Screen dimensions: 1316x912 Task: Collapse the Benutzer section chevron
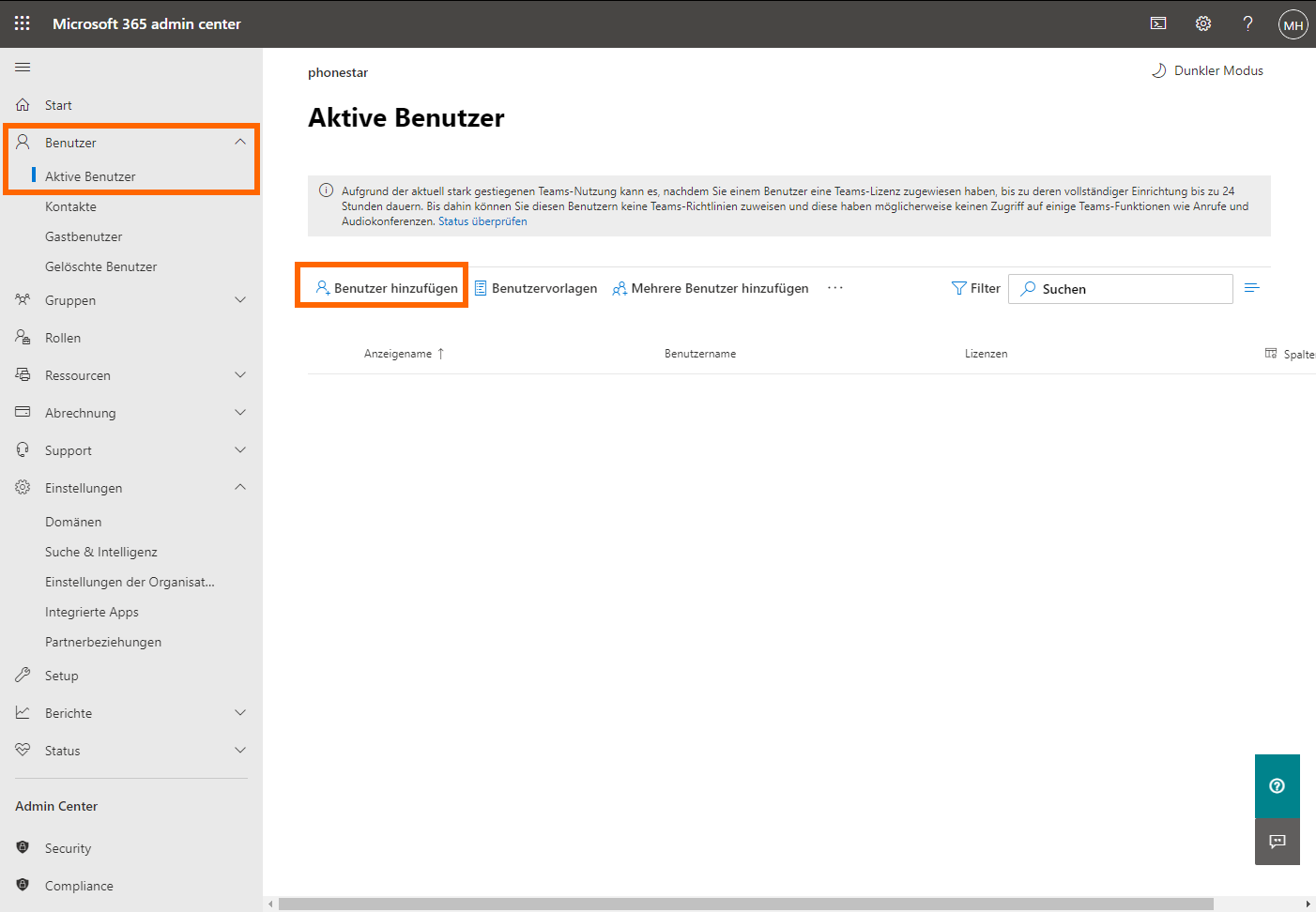click(240, 142)
